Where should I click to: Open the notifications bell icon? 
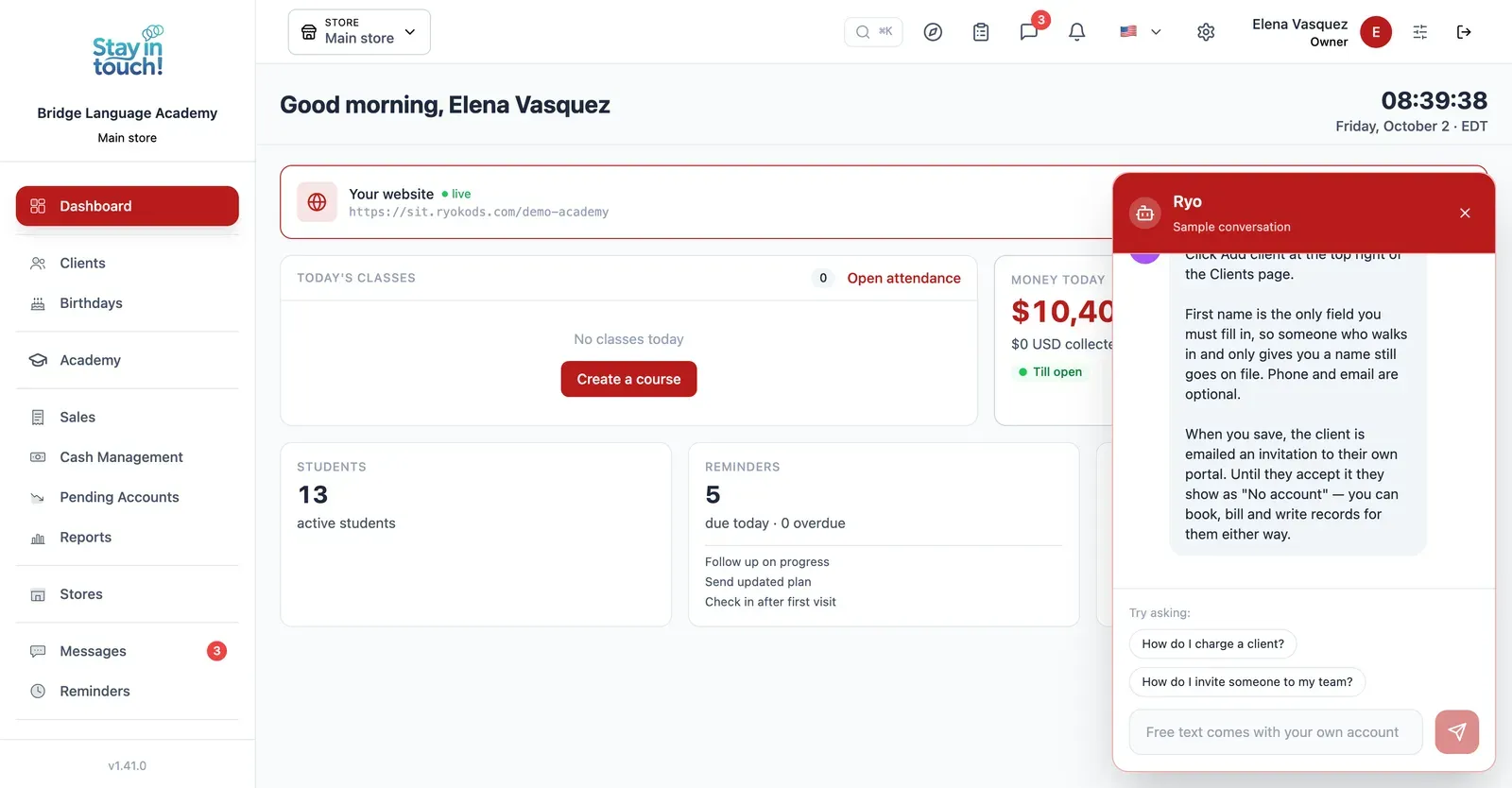pos(1076,32)
